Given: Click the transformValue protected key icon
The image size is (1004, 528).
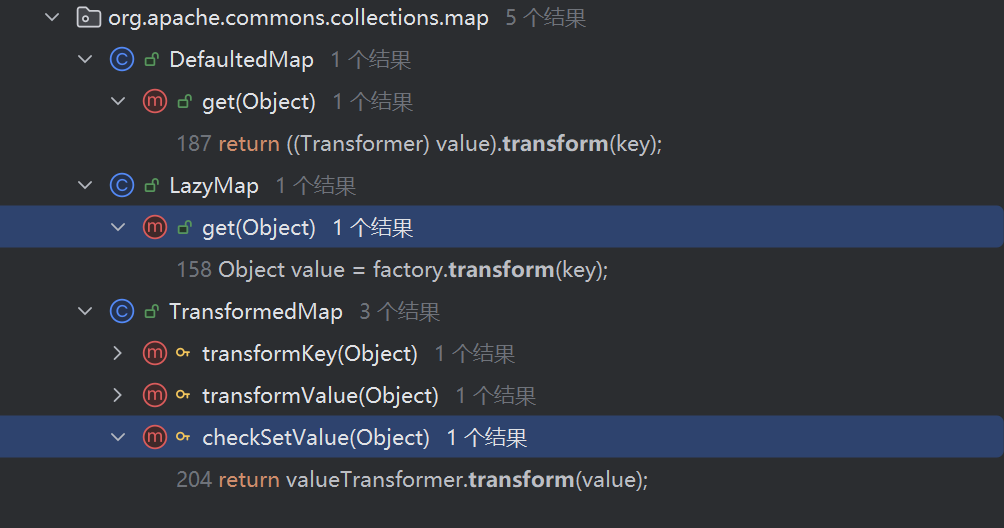Looking at the screenshot, I should 183,396.
